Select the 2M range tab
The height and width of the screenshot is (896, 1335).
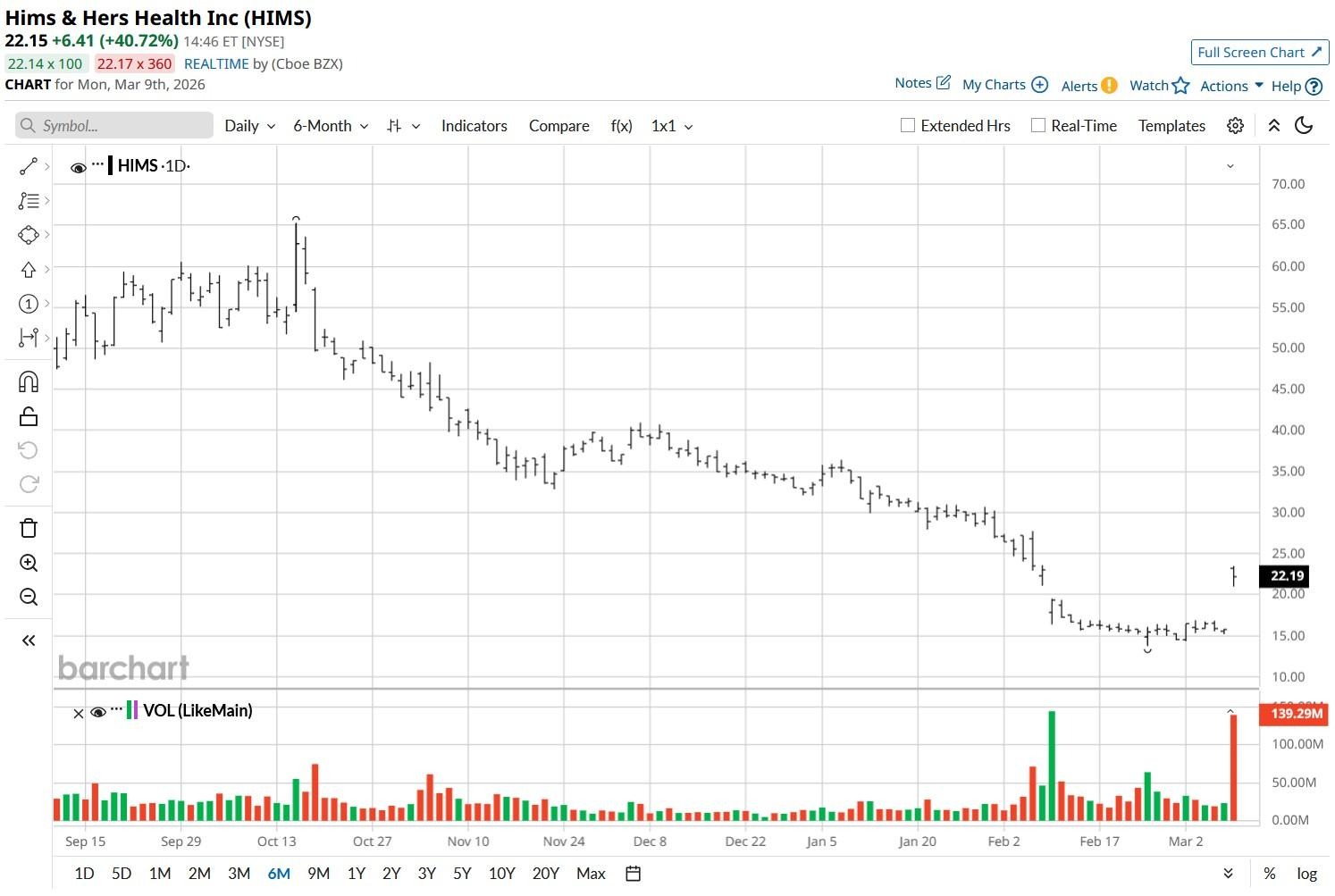tap(199, 874)
